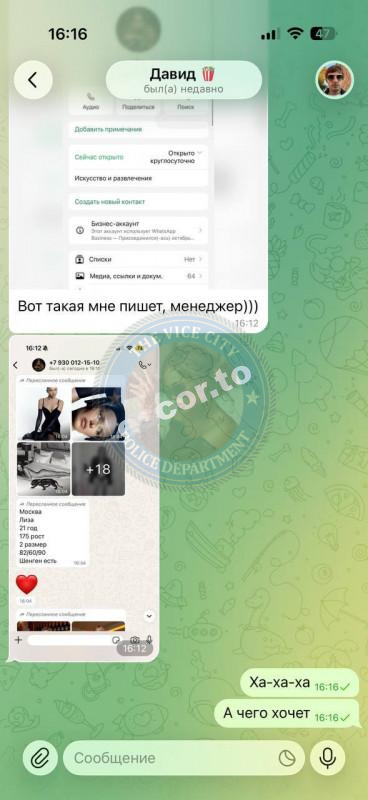Open sticker panel in message field

tap(287, 759)
